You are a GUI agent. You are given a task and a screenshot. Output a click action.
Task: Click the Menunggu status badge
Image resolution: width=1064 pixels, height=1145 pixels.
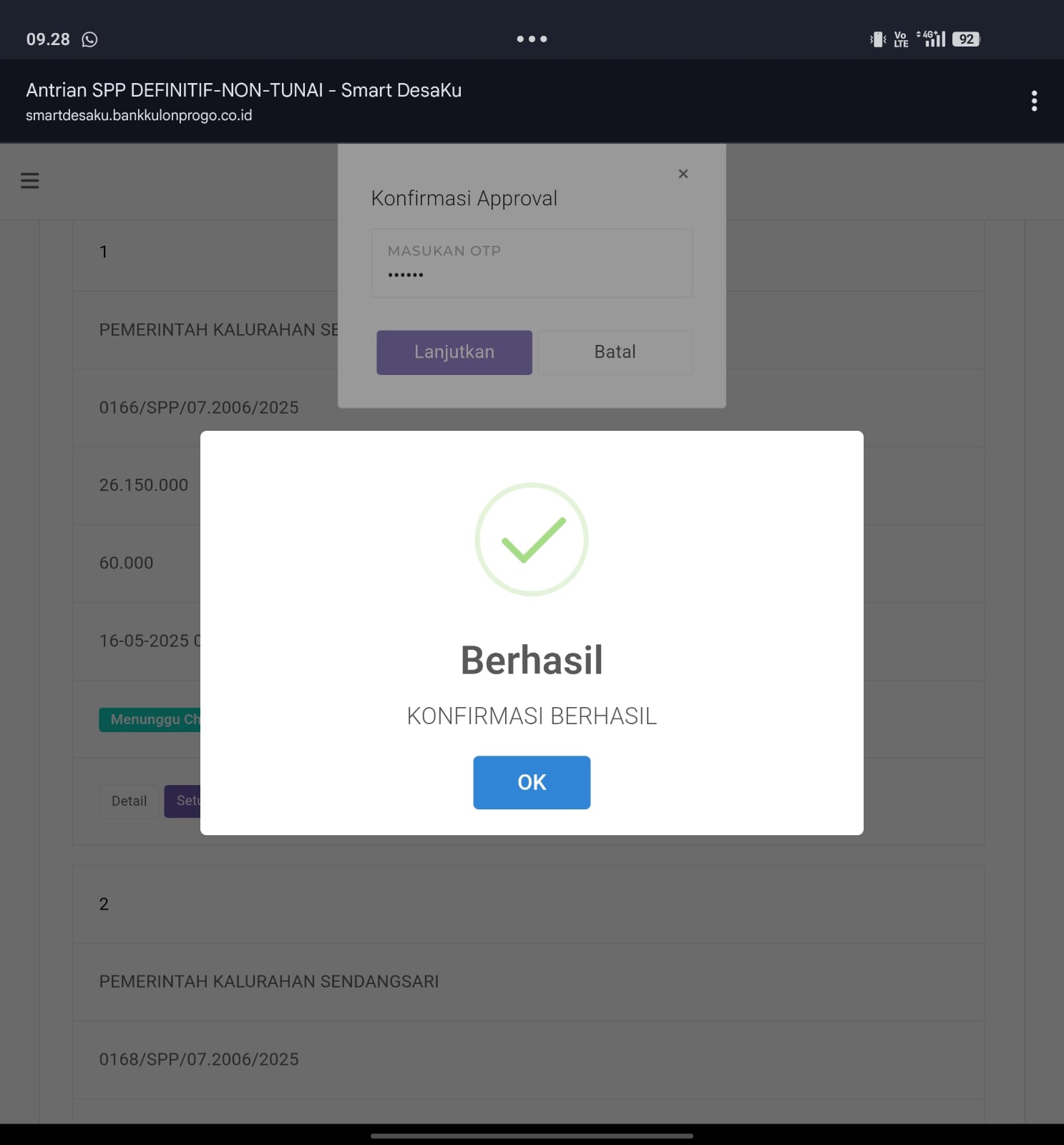click(x=150, y=719)
